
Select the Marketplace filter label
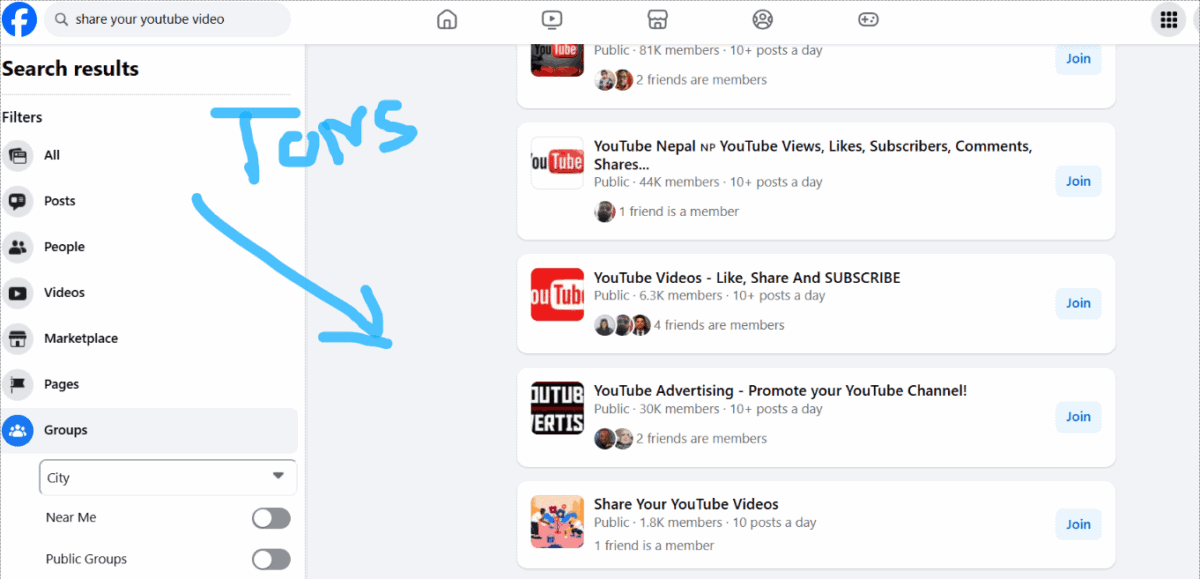pyautogui.click(x=81, y=339)
